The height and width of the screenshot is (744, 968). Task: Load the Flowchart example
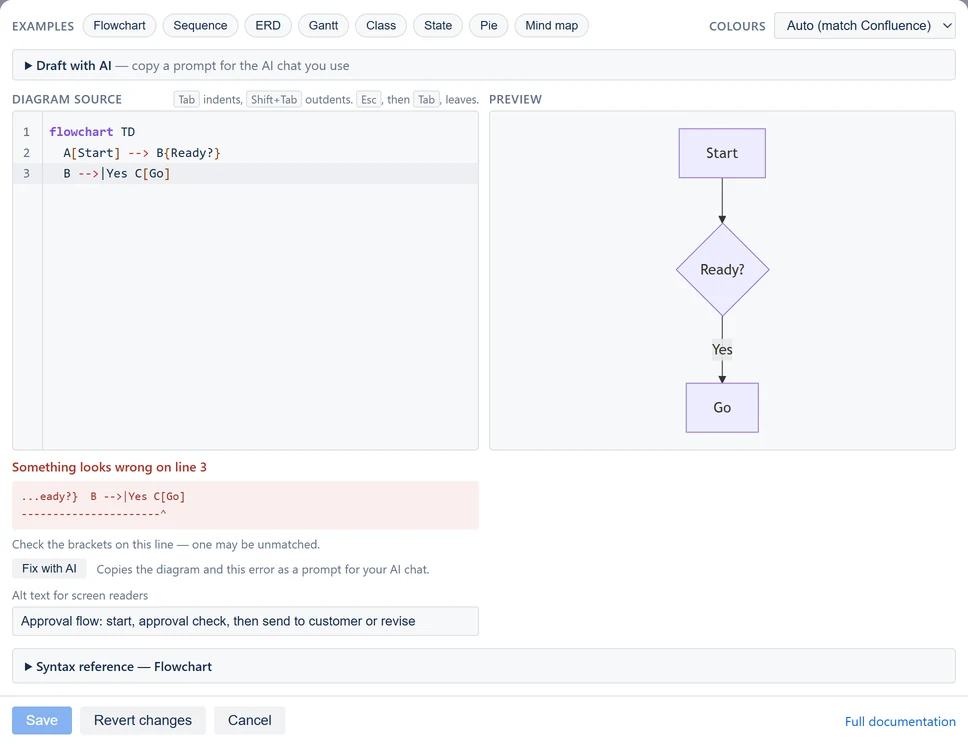119,25
